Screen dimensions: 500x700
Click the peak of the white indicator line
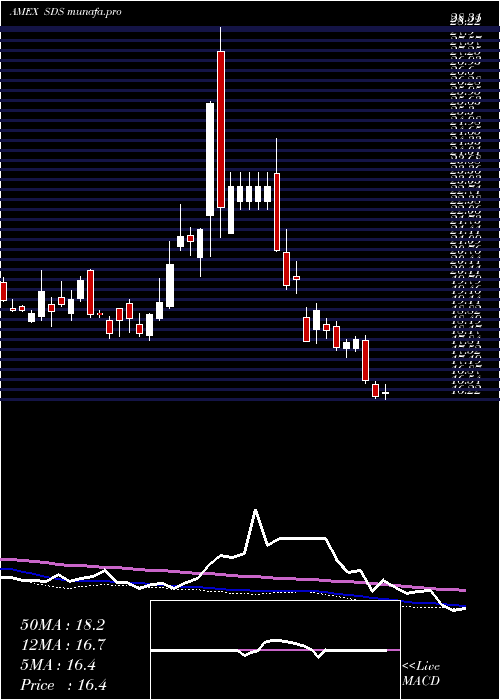coord(255,510)
